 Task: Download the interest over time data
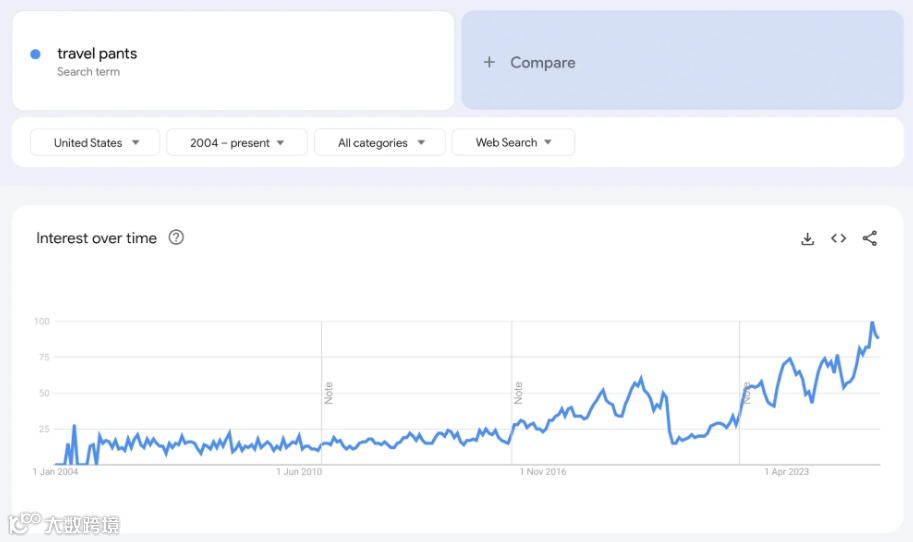pos(807,238)
